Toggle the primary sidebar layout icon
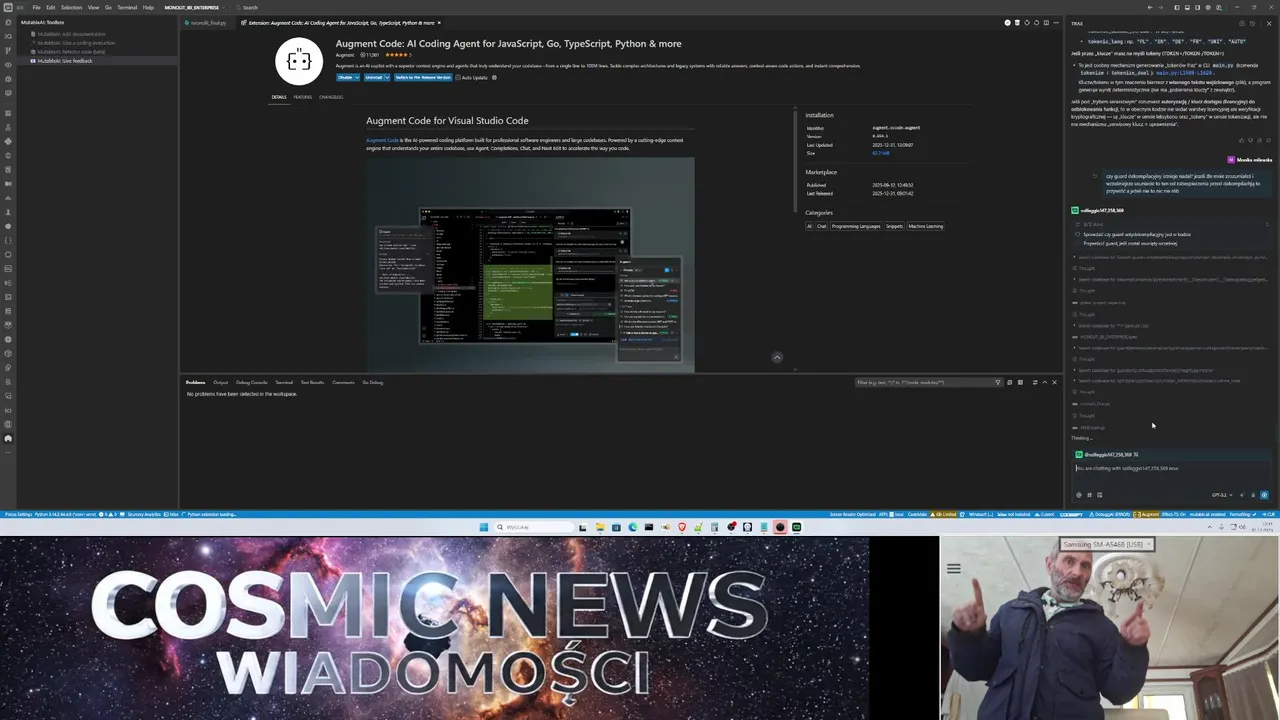Image resolution: width=1280 pixels, height=720 pixels. coord(1177,7)
